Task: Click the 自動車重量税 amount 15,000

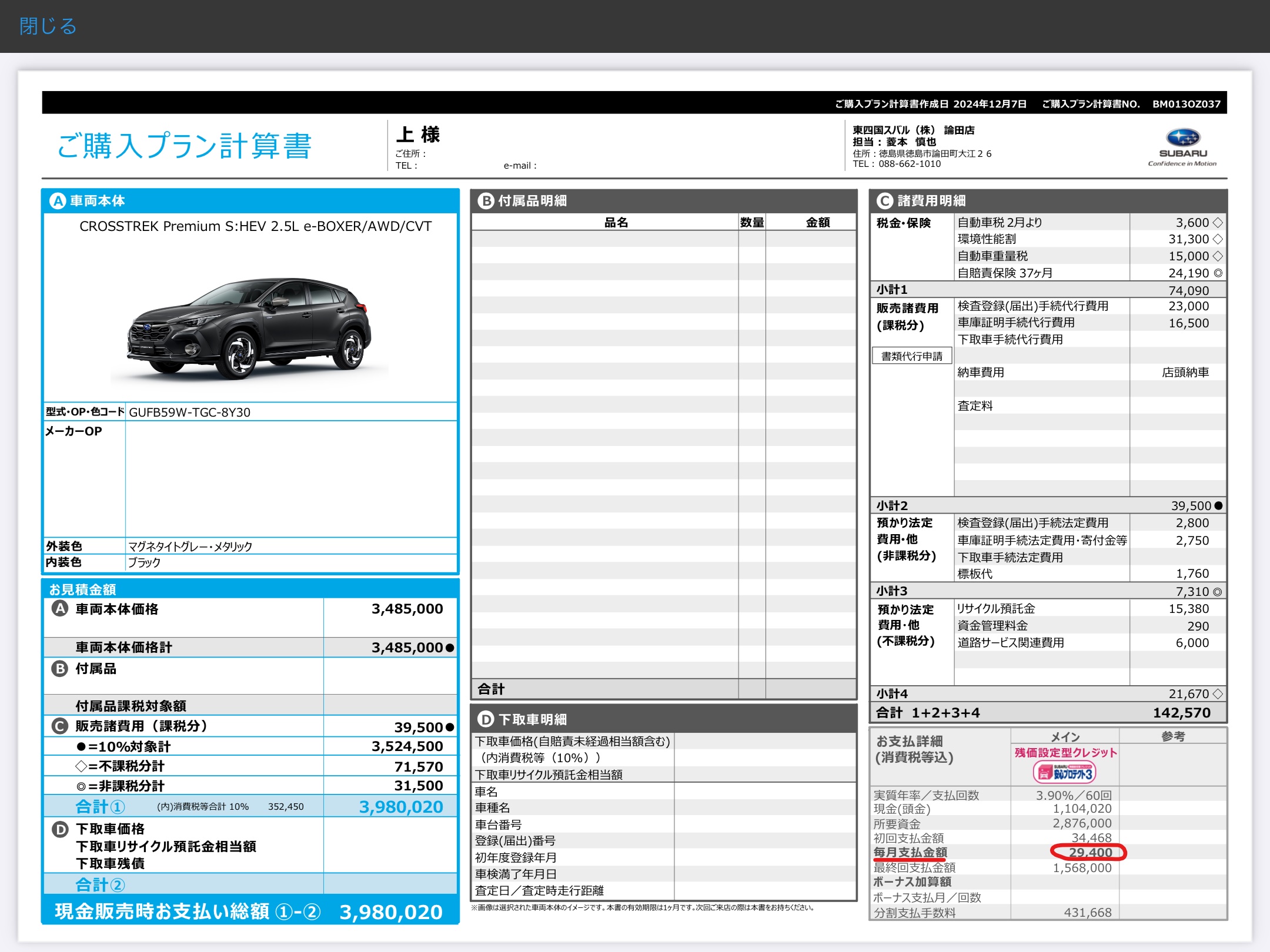Action: coord(1189,256)
